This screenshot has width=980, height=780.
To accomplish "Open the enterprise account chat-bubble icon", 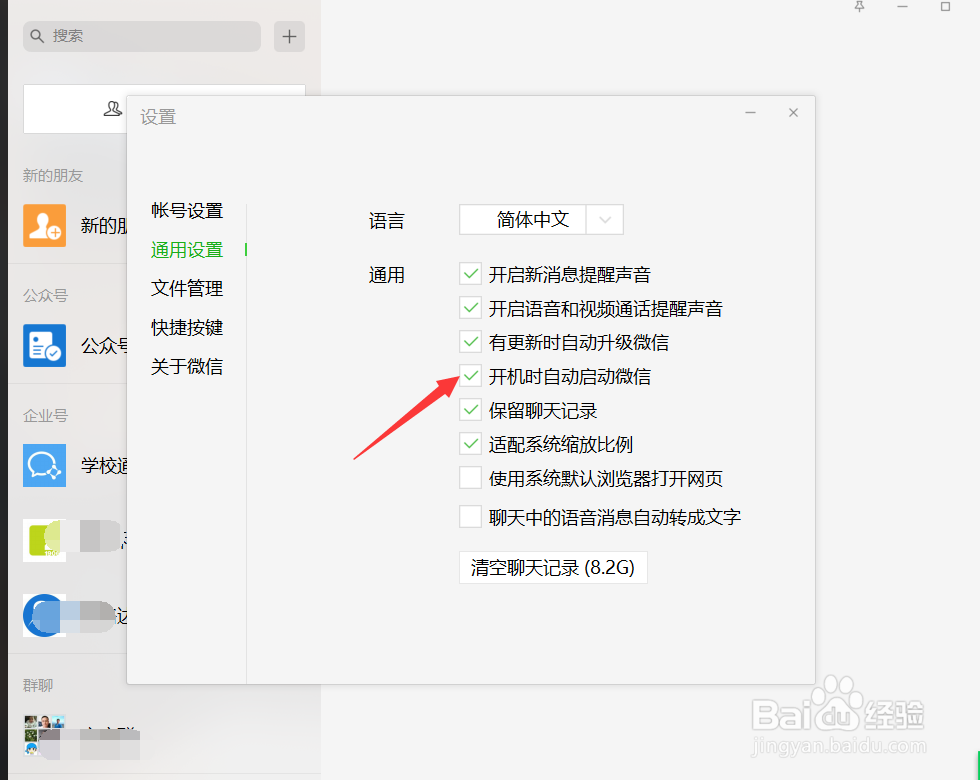I will 44,466.
